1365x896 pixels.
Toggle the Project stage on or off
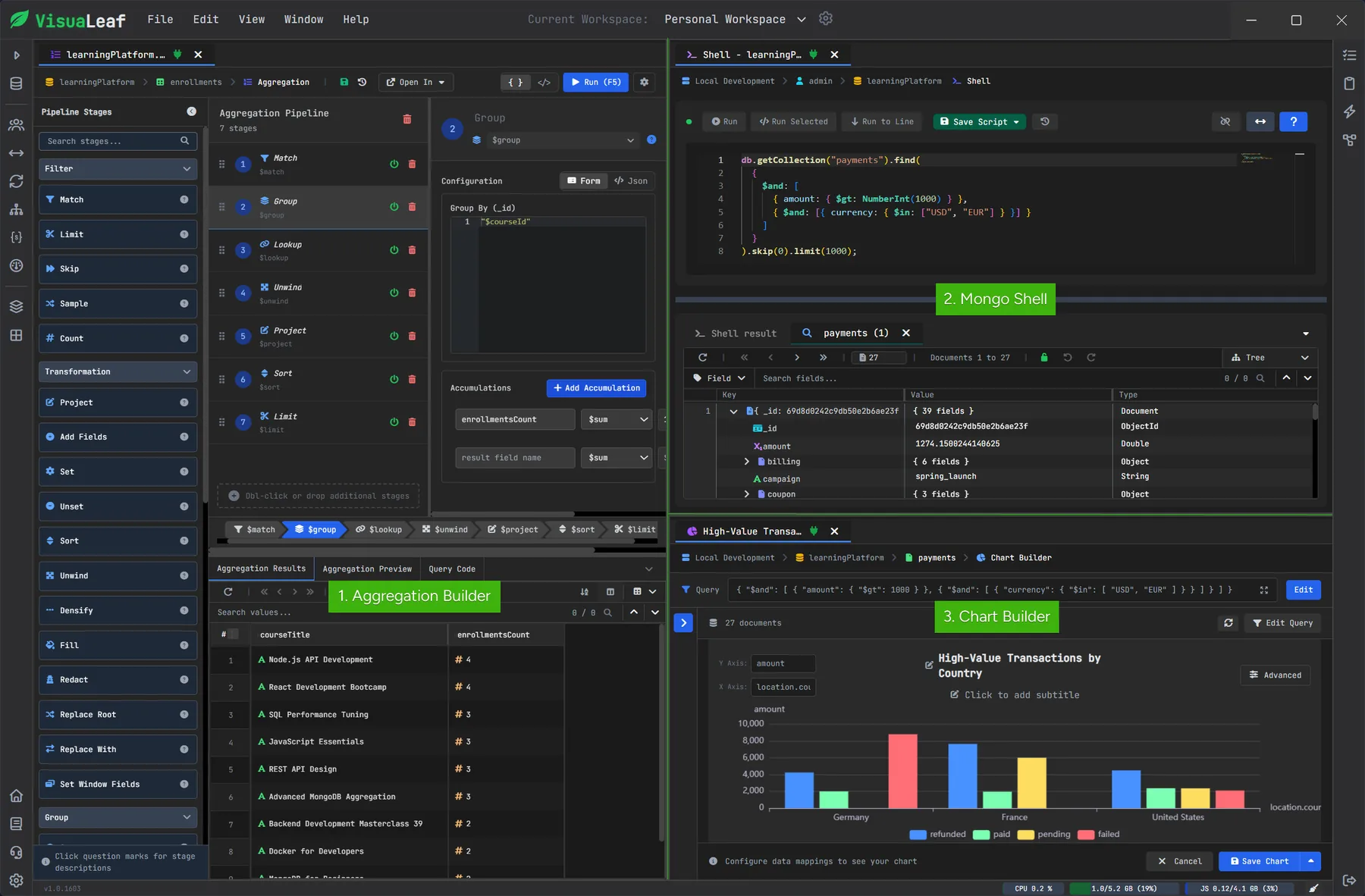point(394,336)
